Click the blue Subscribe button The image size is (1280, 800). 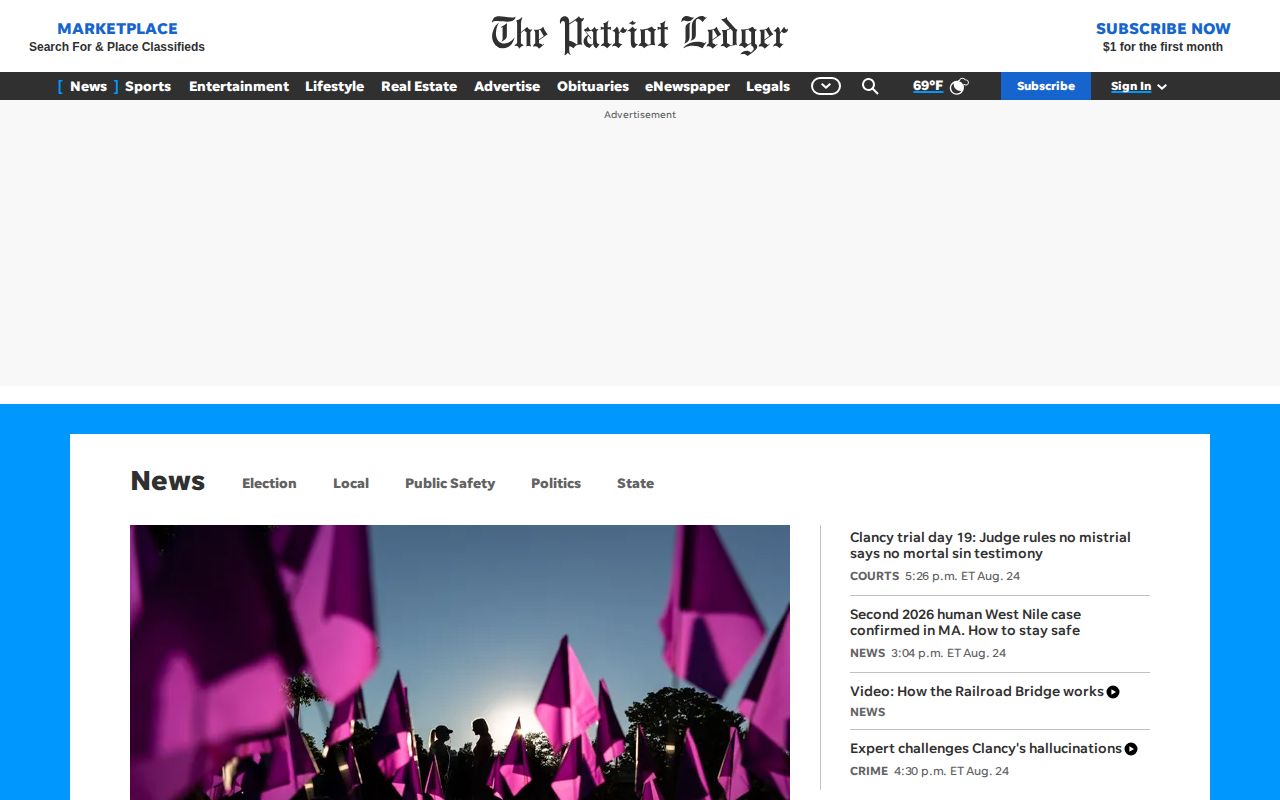click(1046, 86)
